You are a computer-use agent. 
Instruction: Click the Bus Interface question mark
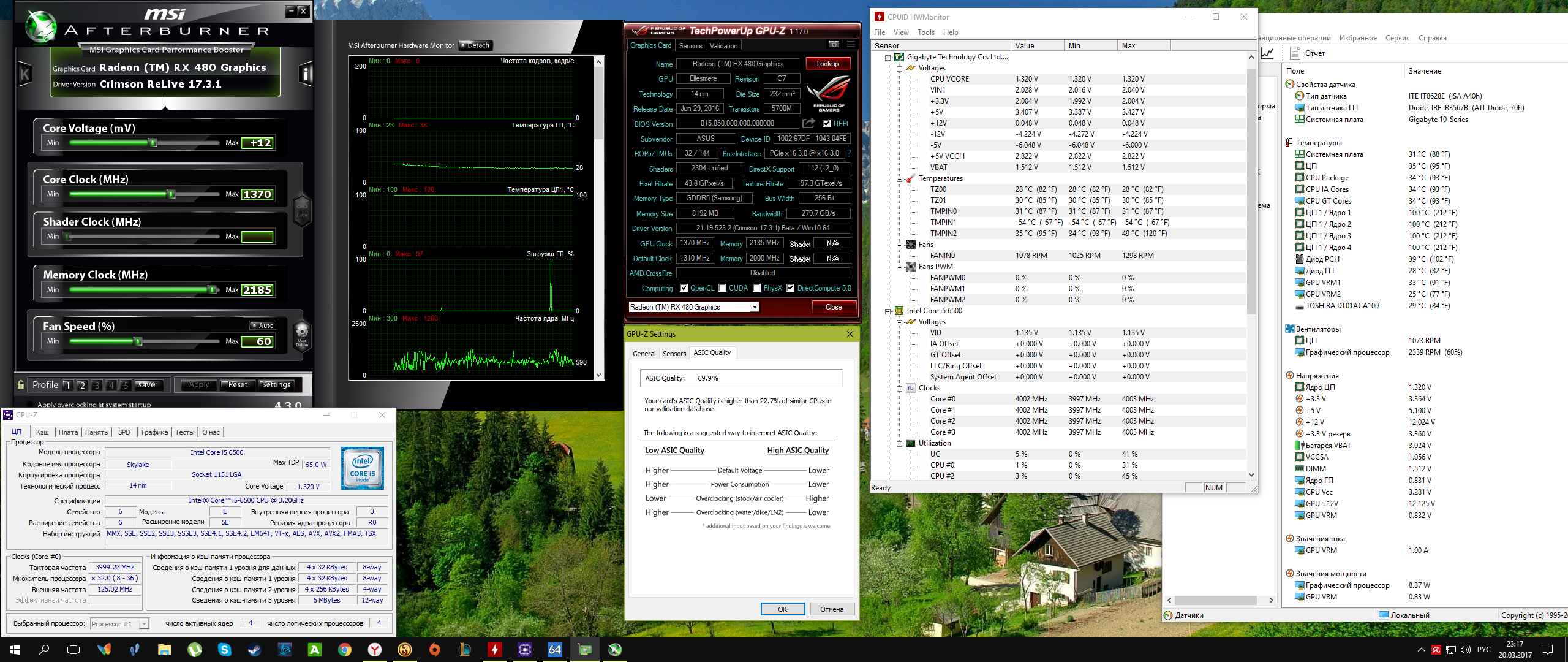click(x=849, y=153)
